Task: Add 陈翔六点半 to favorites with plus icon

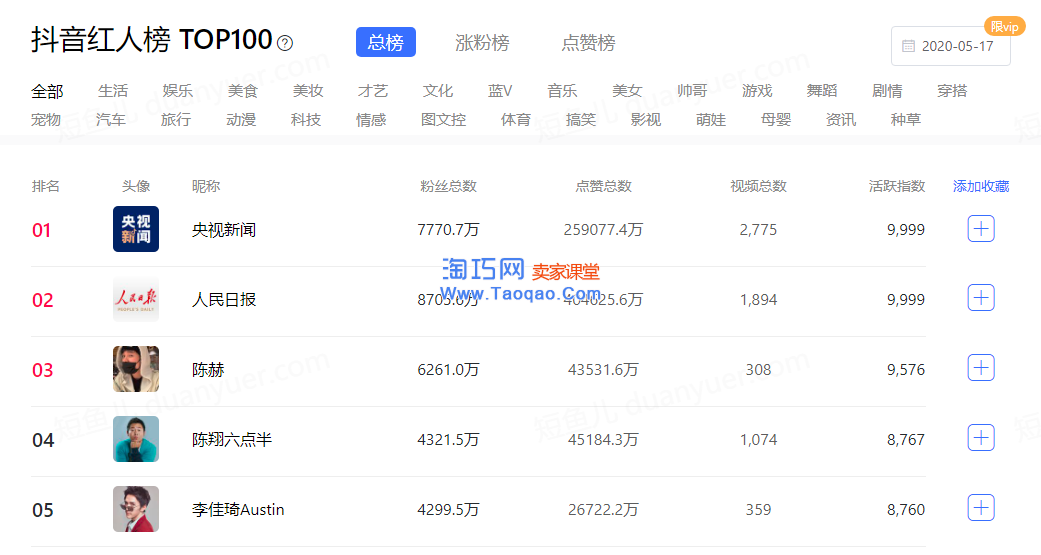Action: click(x=981, y=437)
